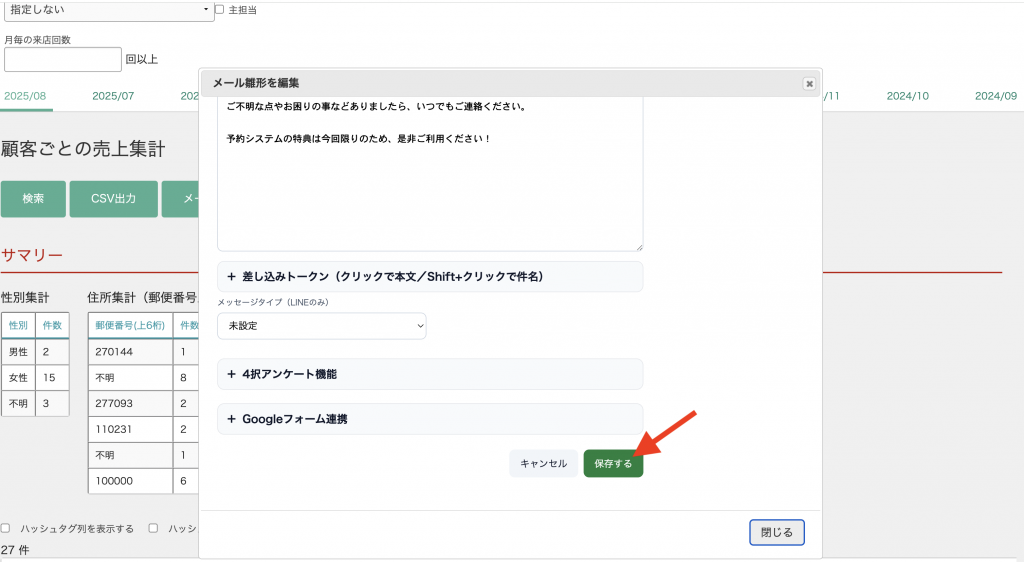Viewport: 1024px width, 562px height.
Task: Expand the 4択アンケート機能 section
Action: (x=429, y=374)
